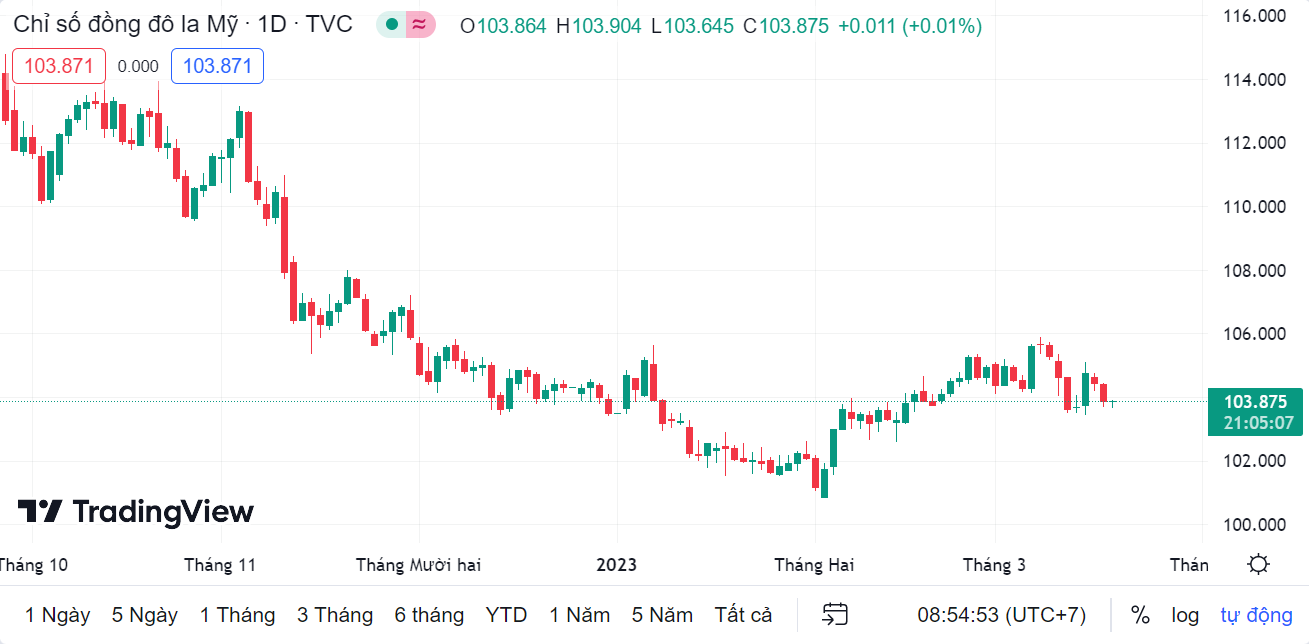This screenshot has height=644, width=1309.
Task: Click the green market status dot
Action: pyautogui.click(x=392, y=25)
